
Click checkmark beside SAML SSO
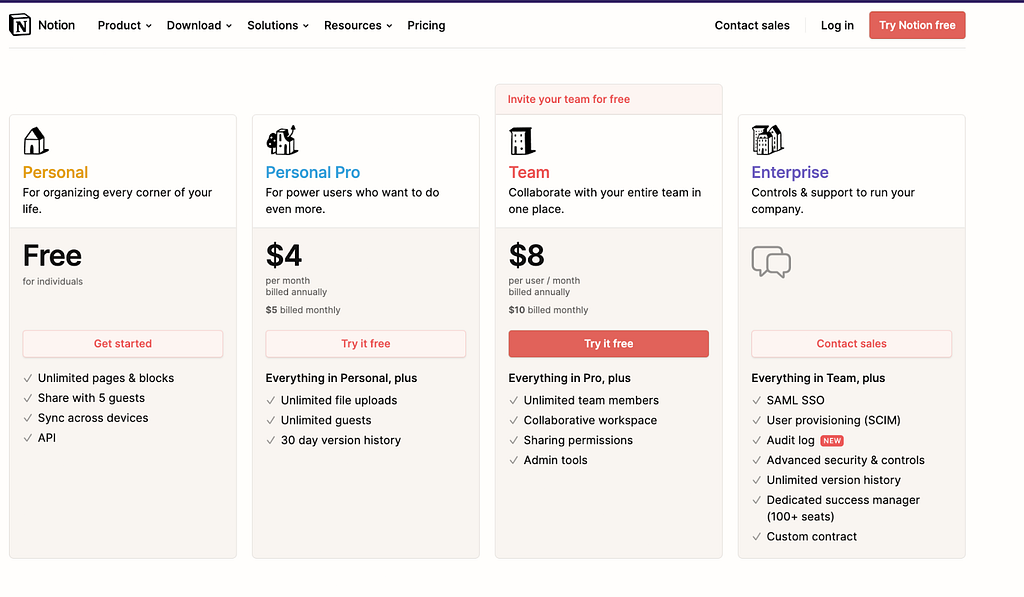tap(756, 400)
